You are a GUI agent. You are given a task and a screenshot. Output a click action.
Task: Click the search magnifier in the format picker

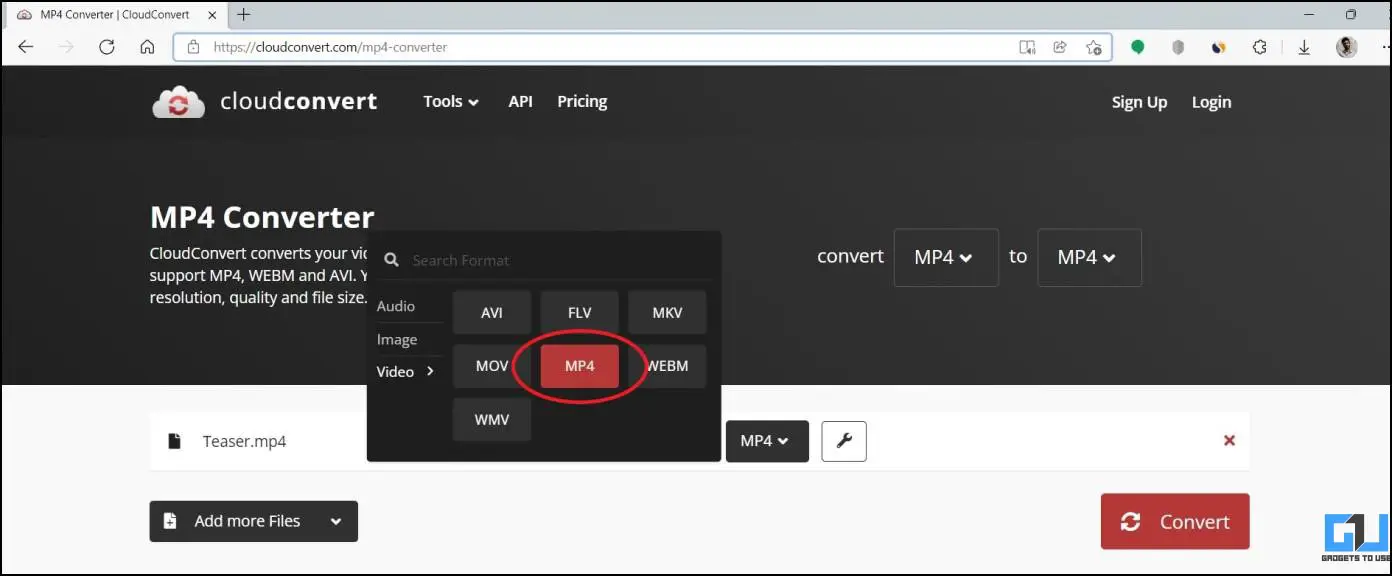coord(391,260)
